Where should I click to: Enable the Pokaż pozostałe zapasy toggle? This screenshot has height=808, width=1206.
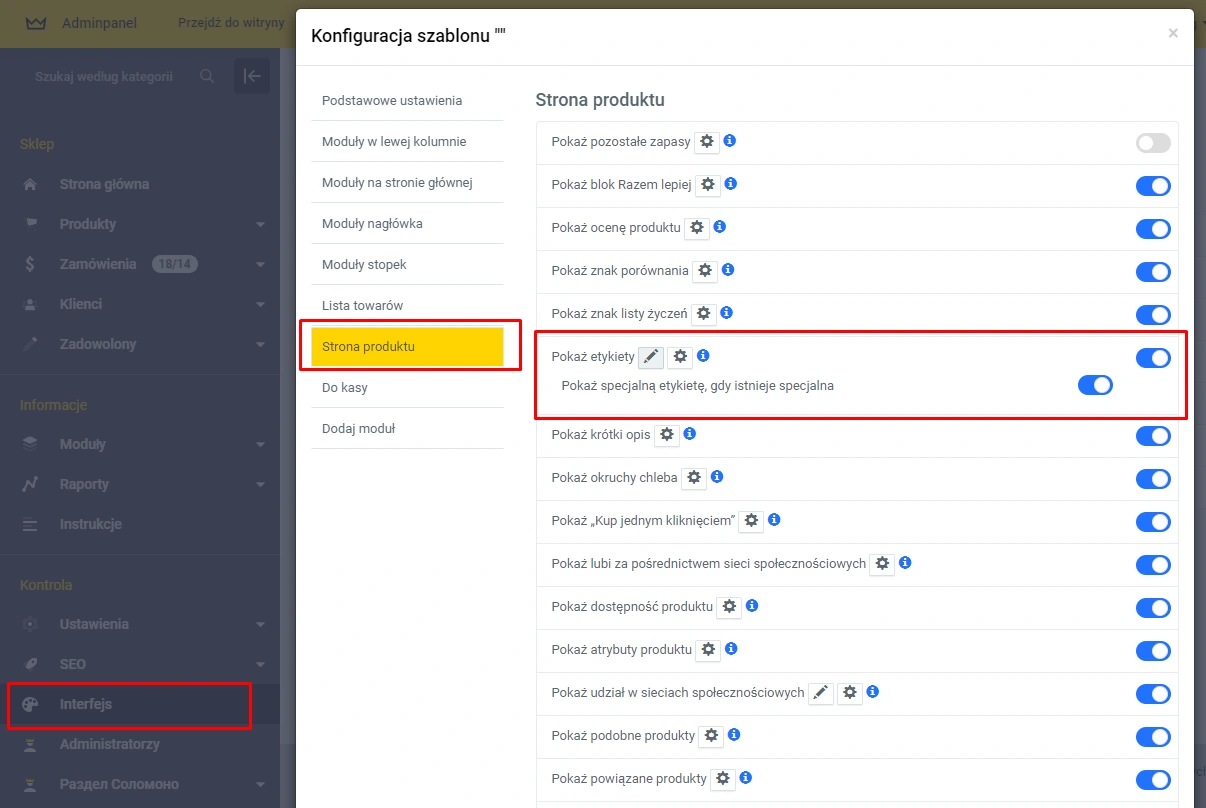click(1152, 143)
